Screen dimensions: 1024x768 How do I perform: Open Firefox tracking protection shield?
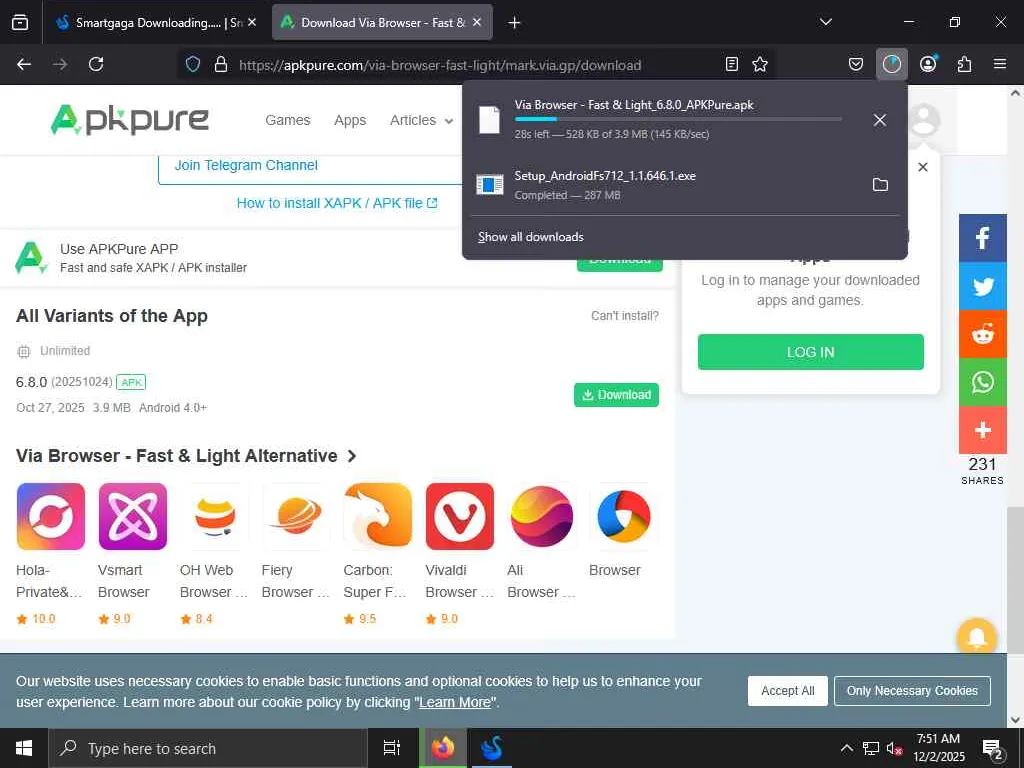[x=193, y=64]
